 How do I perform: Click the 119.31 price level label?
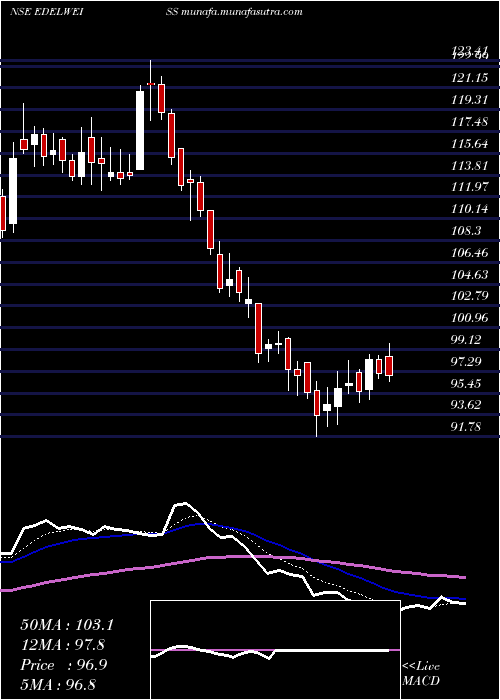[x=469, y=100]
